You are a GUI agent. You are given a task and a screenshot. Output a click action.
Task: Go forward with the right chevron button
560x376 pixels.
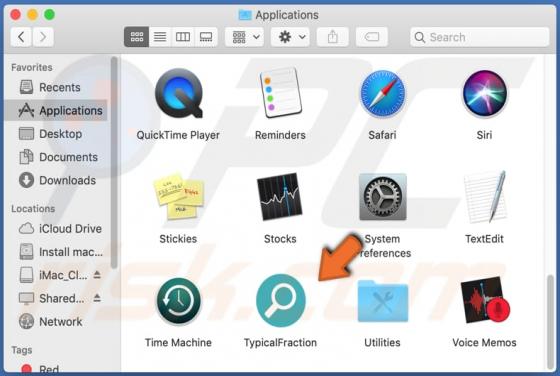(x=43, y=37)
